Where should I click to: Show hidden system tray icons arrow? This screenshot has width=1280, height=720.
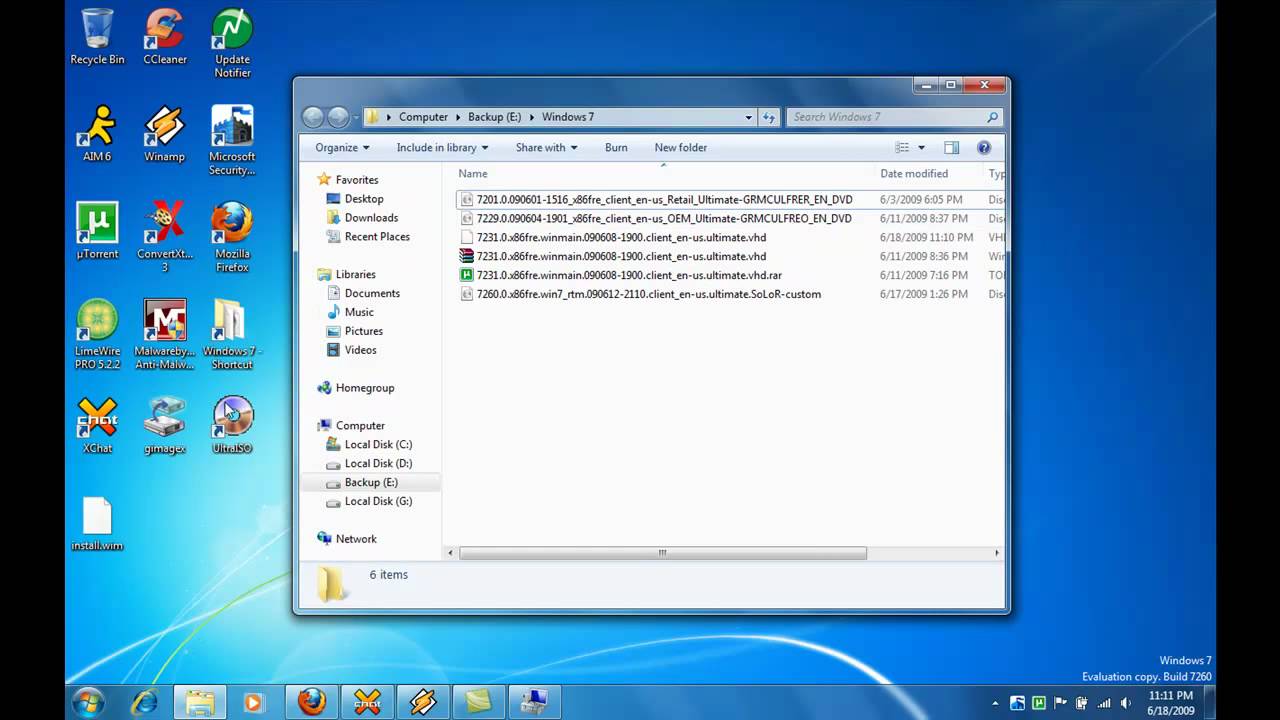[995, 703]
